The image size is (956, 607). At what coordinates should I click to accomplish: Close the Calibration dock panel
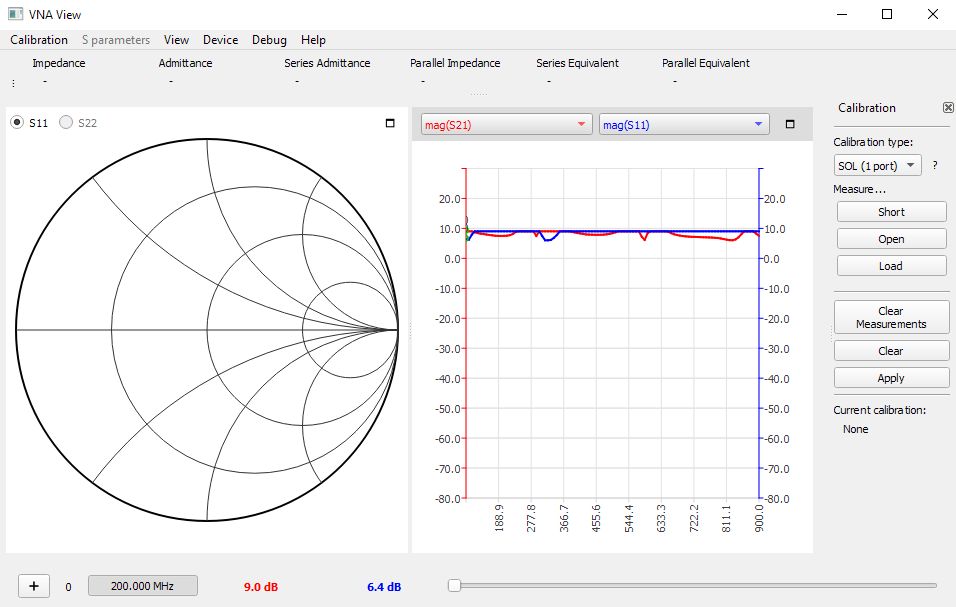[948, 108]
